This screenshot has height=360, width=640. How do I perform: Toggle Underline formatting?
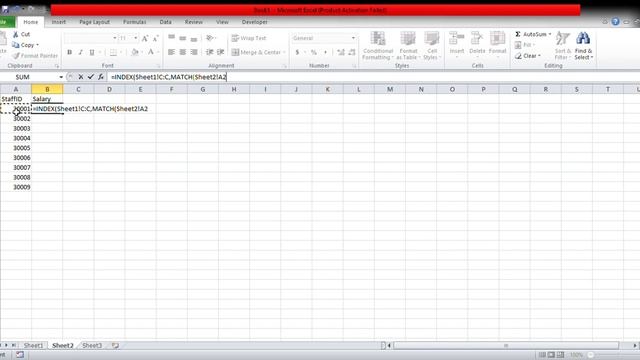pyautogui.click(x=92, y=52)
